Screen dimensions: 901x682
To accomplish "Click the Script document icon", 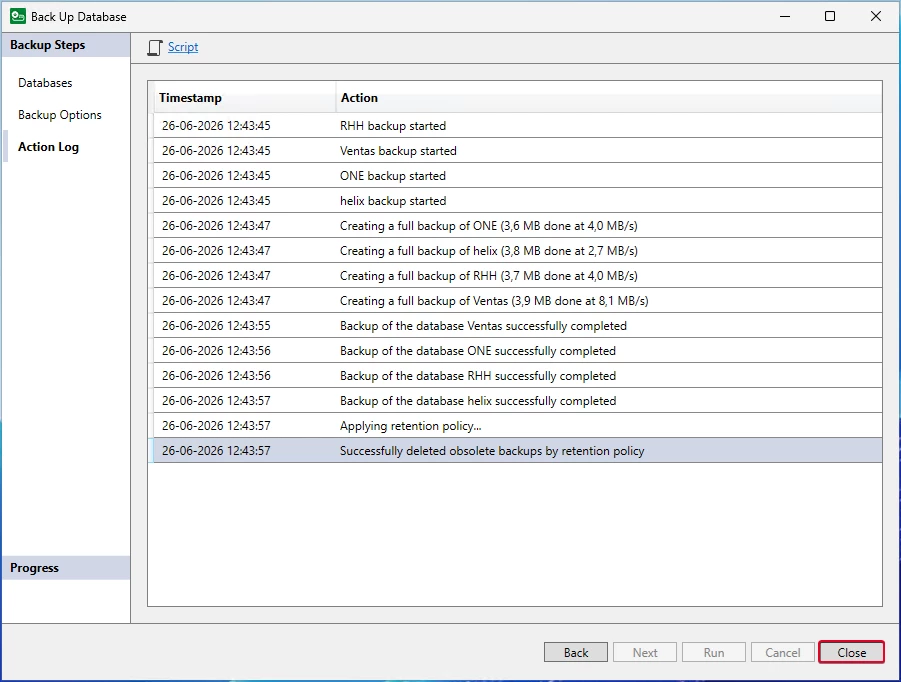I will [155, 48].
